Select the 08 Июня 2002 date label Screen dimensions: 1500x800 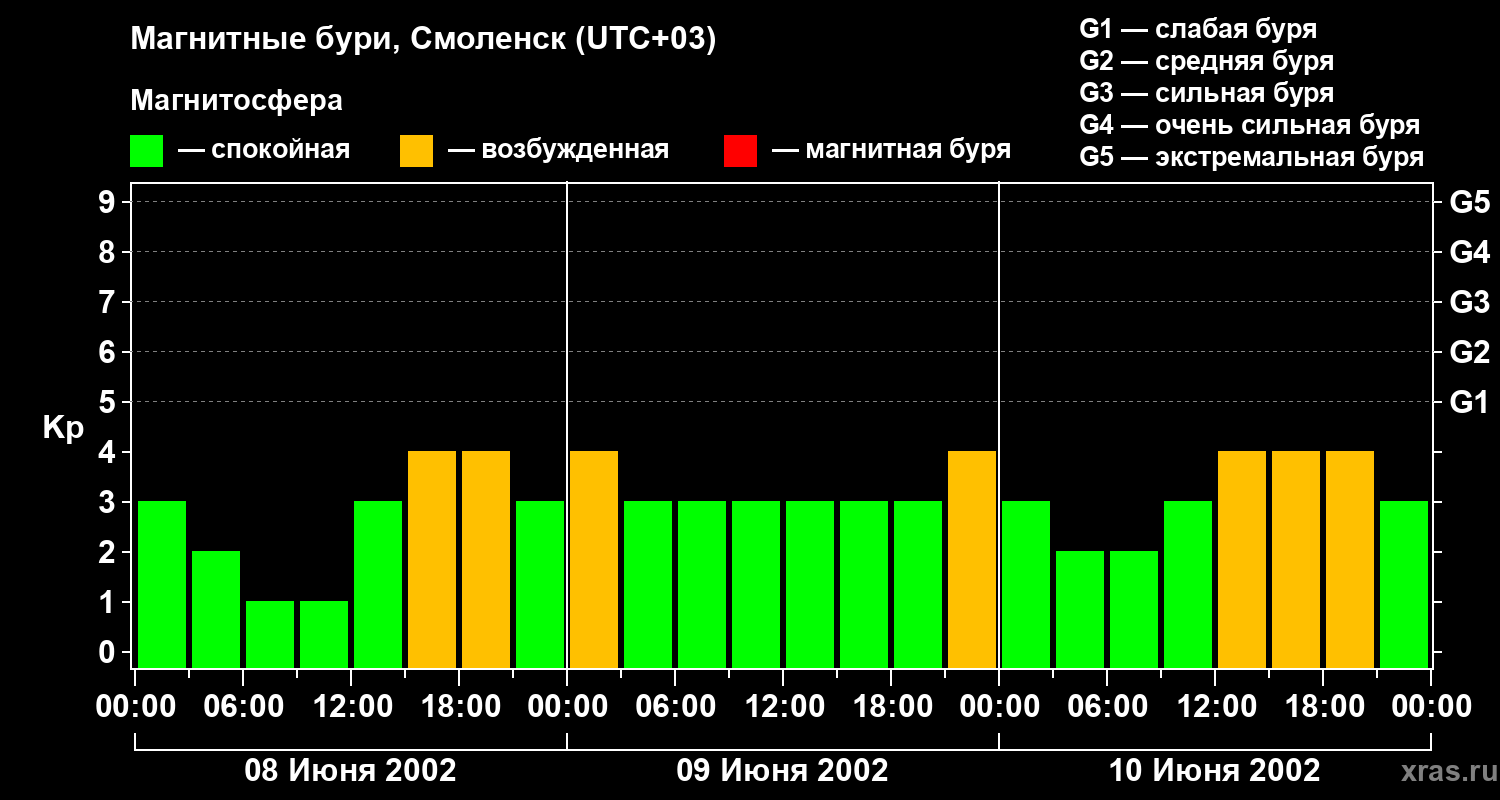pos(351,771)
